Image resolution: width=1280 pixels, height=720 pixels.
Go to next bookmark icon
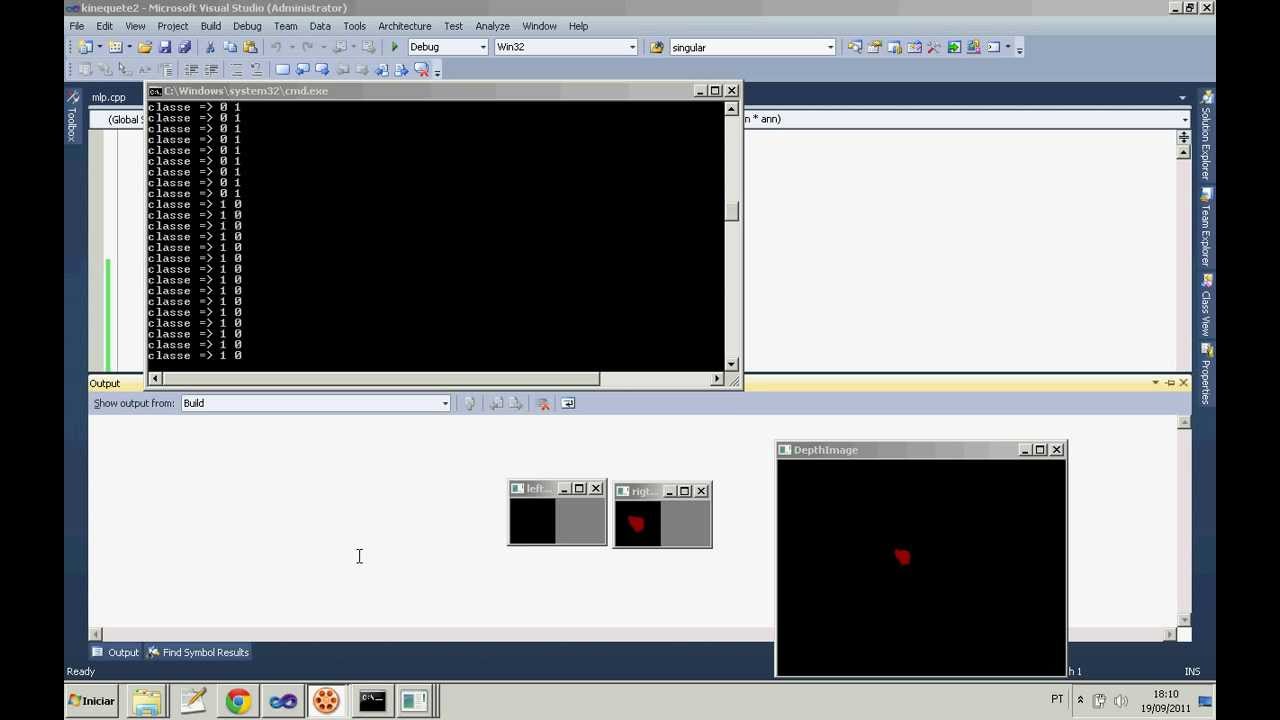click(322, 70)
